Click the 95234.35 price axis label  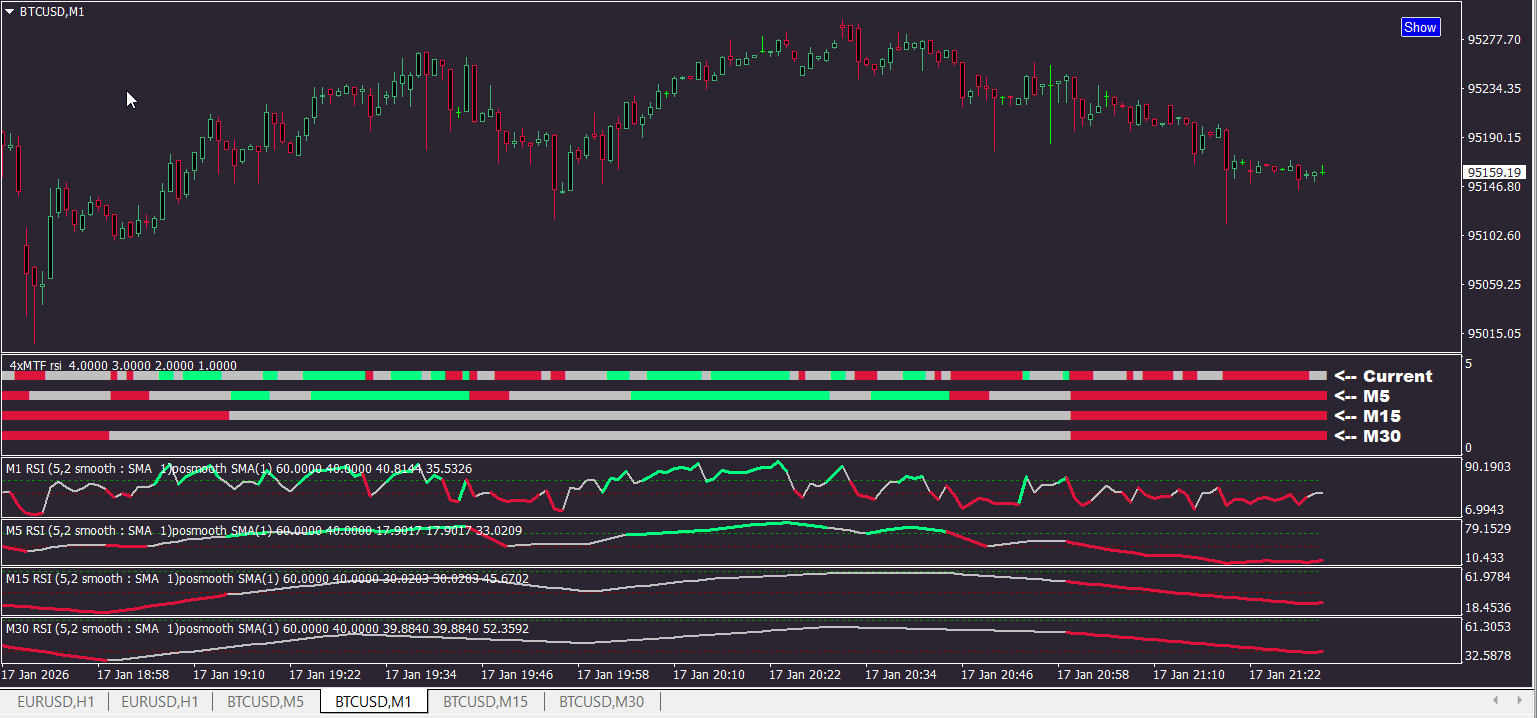pos(1494,89)
